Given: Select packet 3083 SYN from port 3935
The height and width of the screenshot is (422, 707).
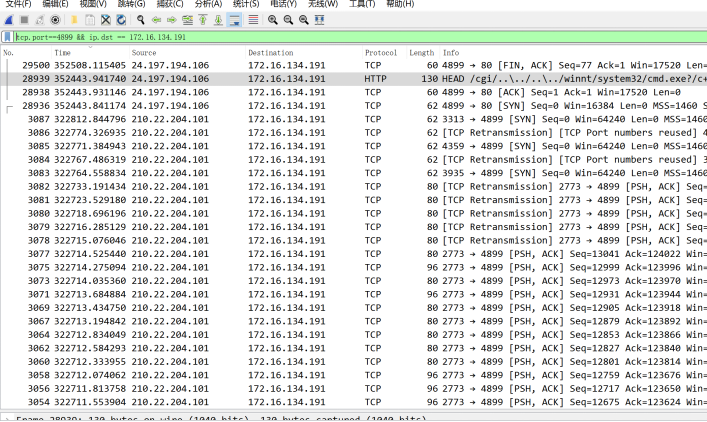Looking at the screenshot, I should pyautogui.click(x=354, y=173).
